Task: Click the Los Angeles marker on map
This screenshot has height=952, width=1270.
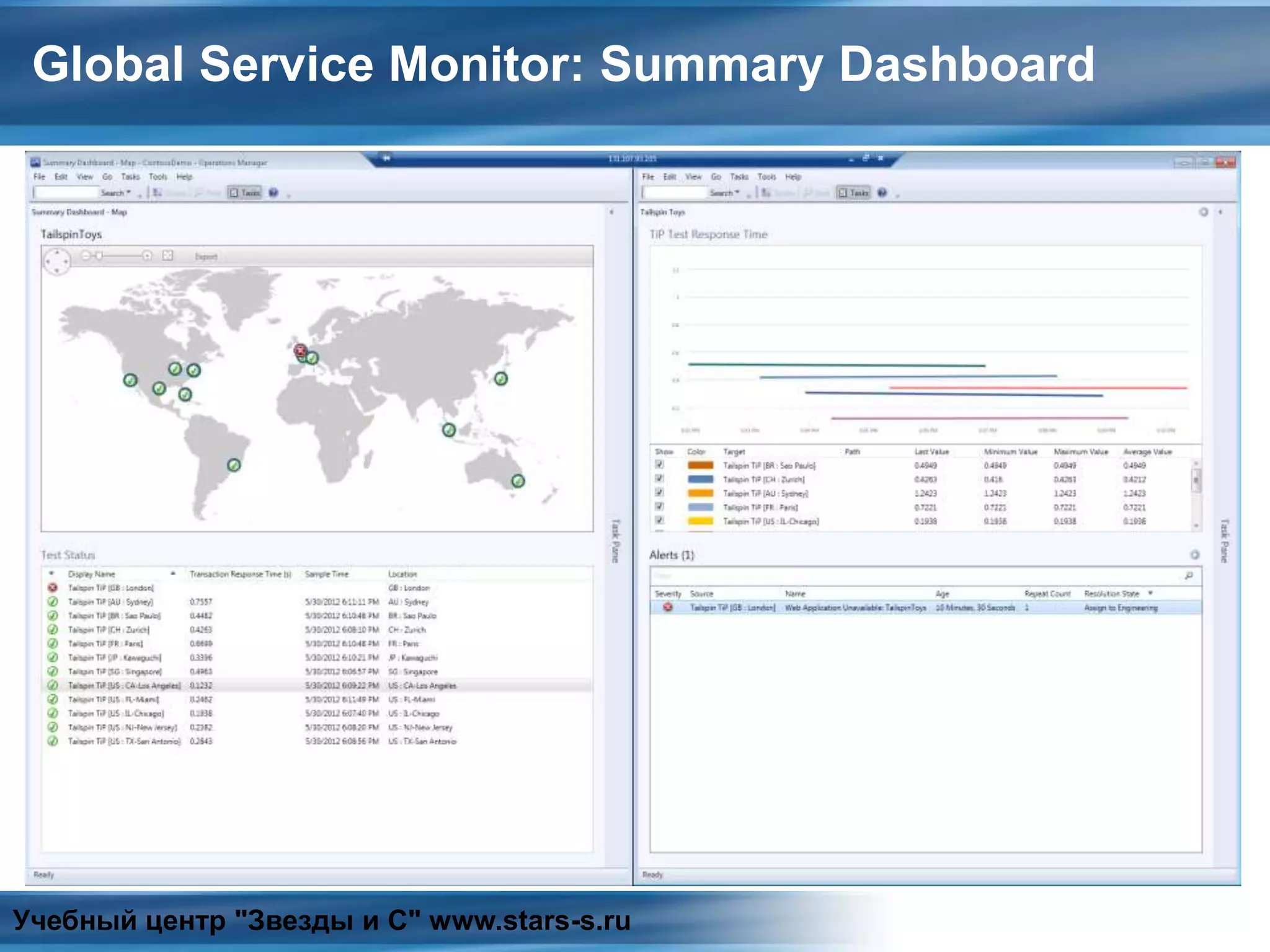Action: [130, 380]
